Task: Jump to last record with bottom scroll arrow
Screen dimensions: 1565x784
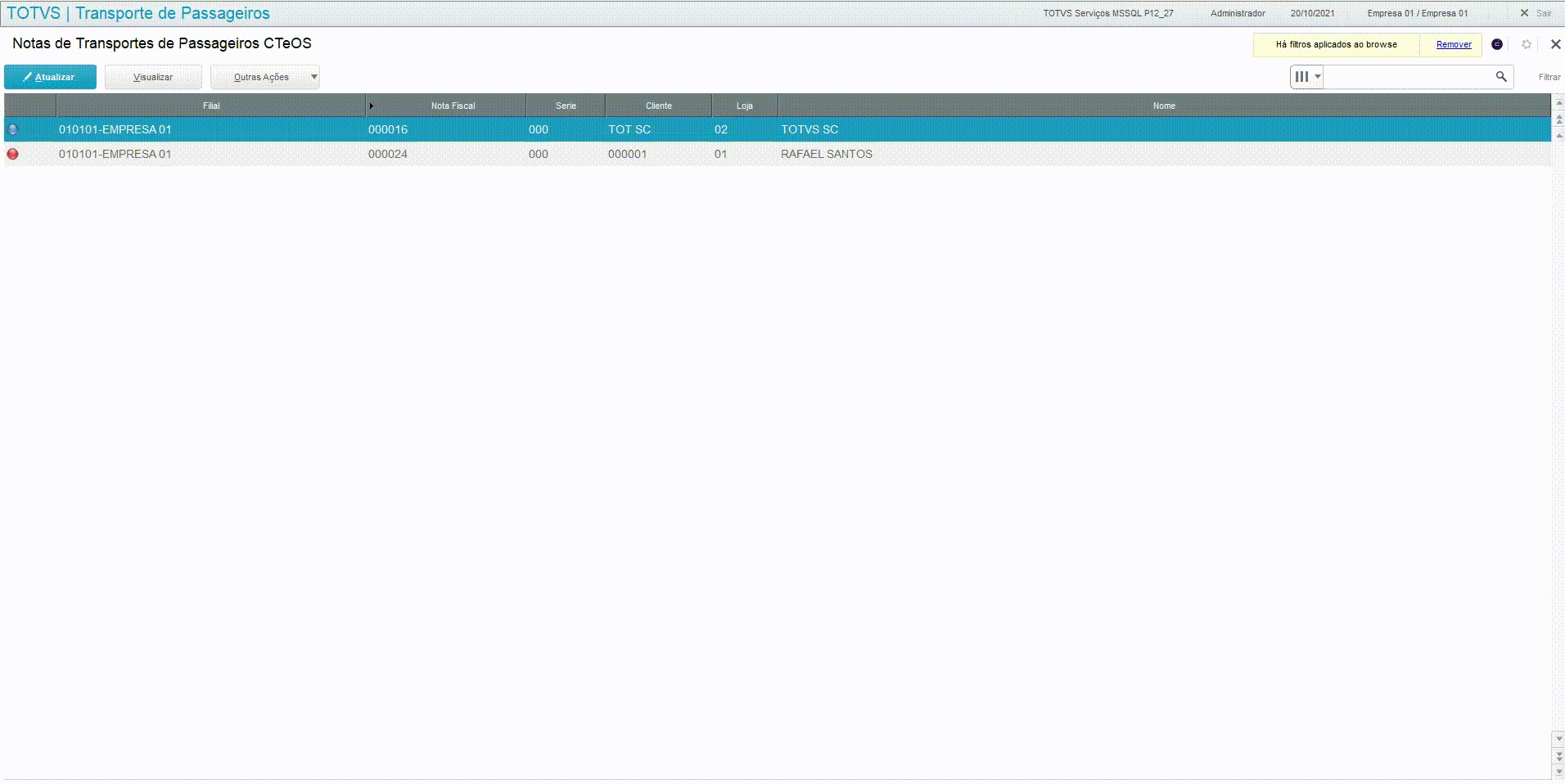Action: [1558, 772]
